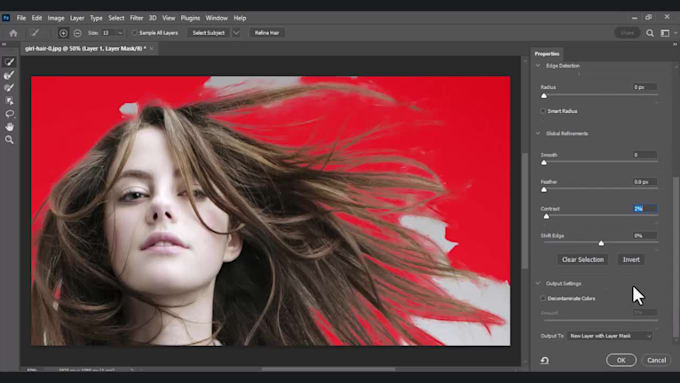The width and height of the screenshot is (680, 383).
Task: Open the Window menu
Action: coord(216,18)
